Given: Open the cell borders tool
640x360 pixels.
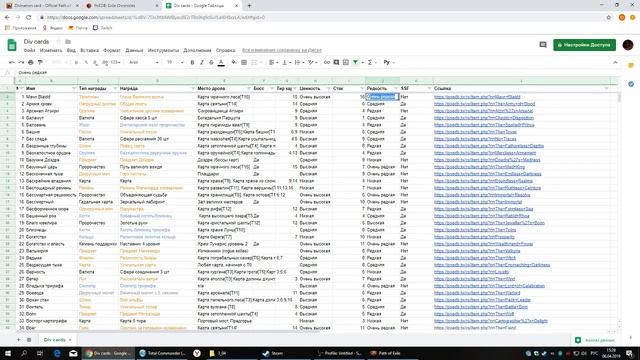Looking at the screenshot, I should click(x=244, y=62).
